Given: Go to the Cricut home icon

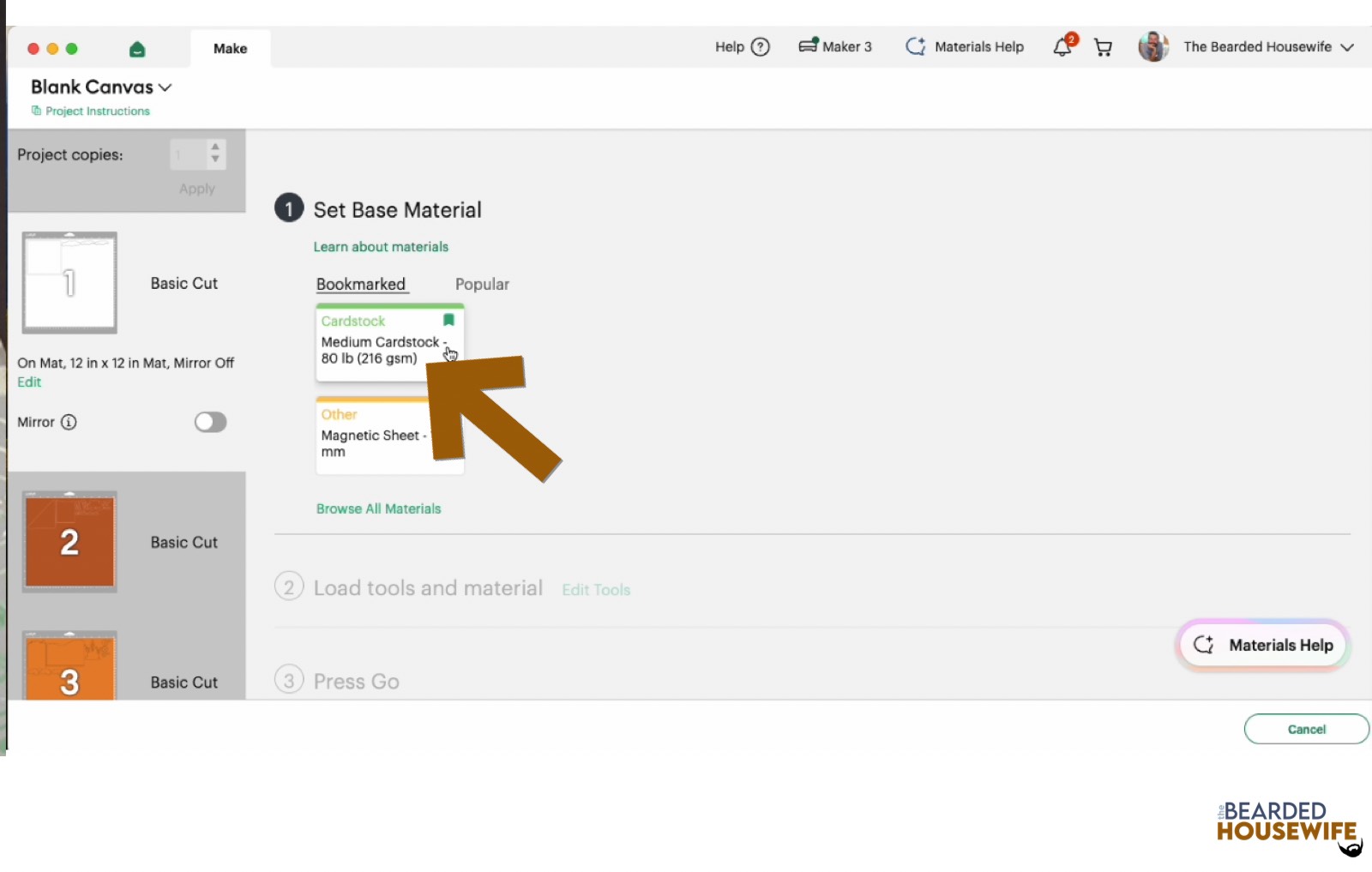Looking at the screenshot, I should [x=137, y=49].
